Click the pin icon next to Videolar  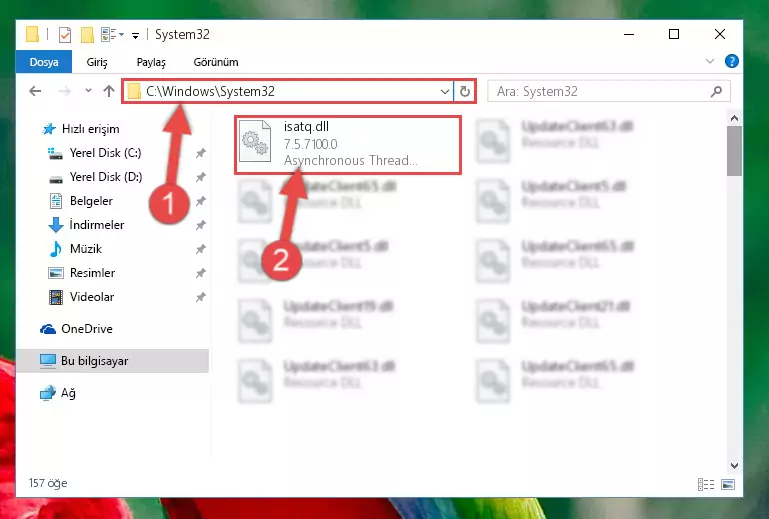pos(200,297)
